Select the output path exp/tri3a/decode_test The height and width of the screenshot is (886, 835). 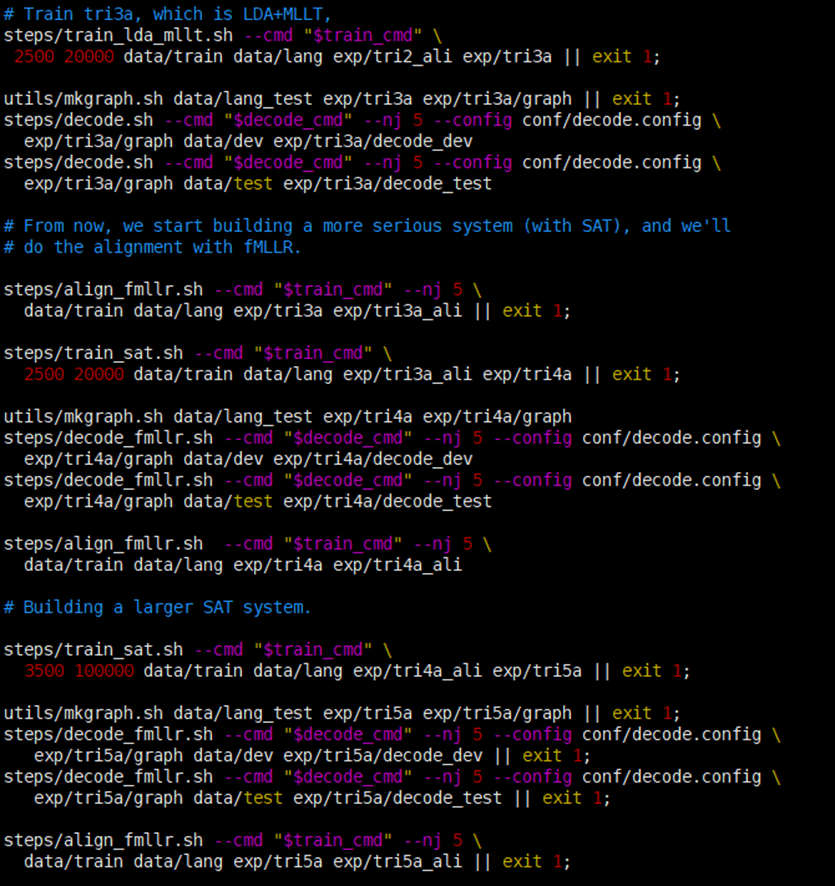click(388, 184)
